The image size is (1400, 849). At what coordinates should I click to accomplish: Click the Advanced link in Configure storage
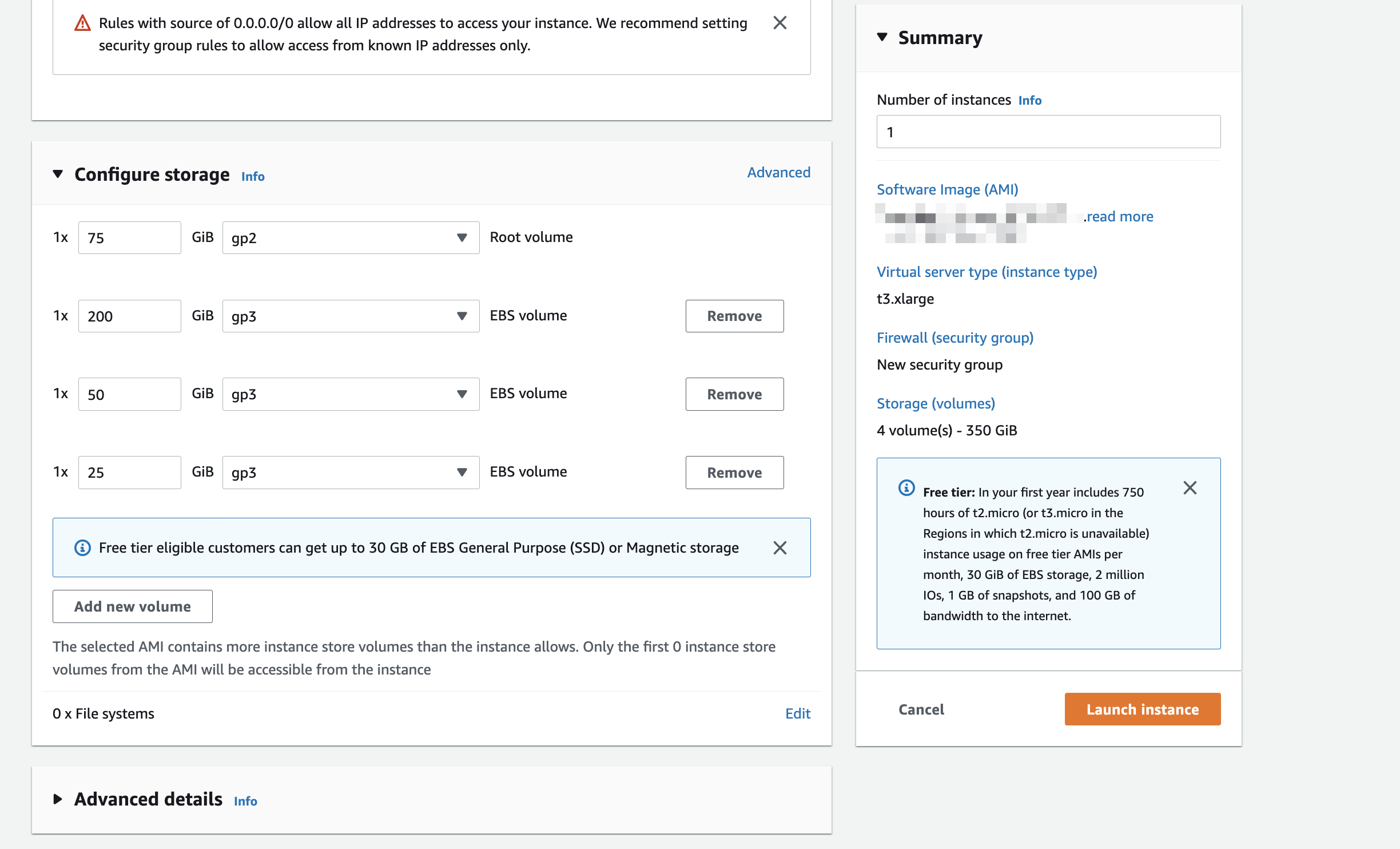(778, 172)
